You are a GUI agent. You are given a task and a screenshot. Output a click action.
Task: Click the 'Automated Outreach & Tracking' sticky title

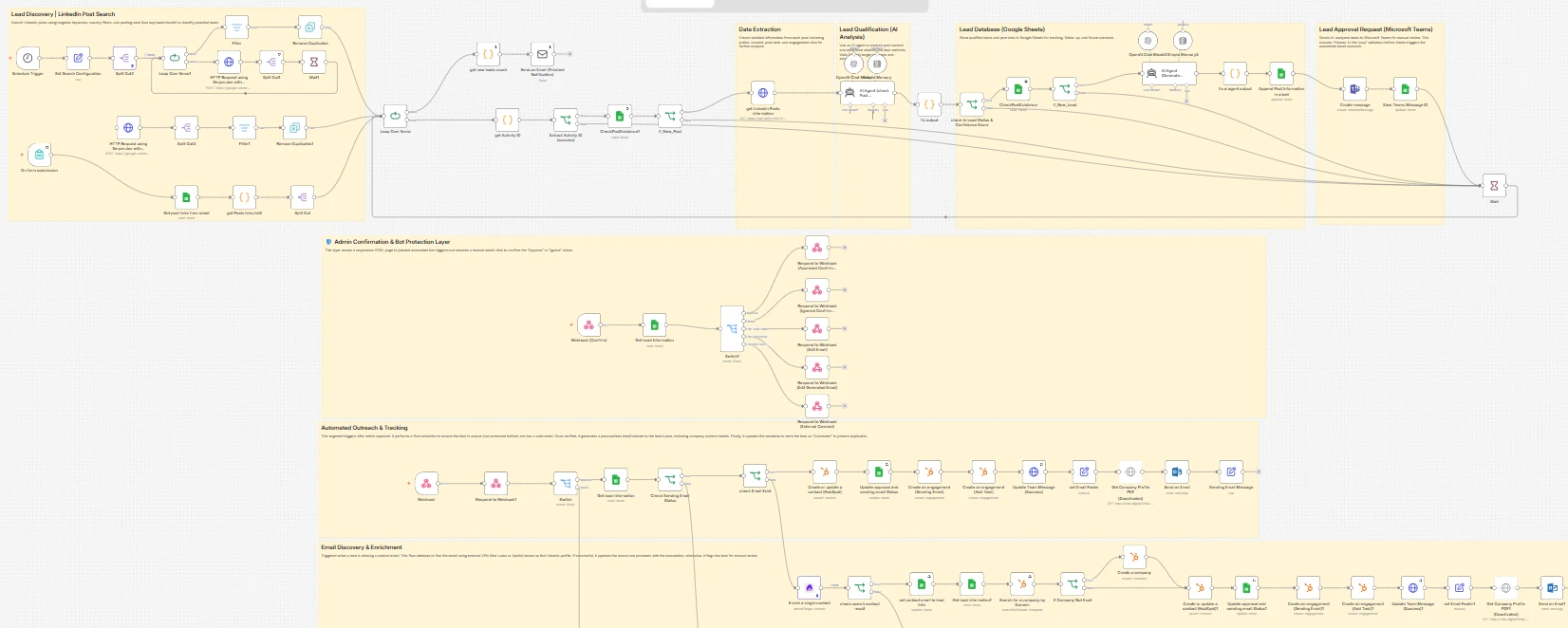pyautogui.click(x=364, y=428)
